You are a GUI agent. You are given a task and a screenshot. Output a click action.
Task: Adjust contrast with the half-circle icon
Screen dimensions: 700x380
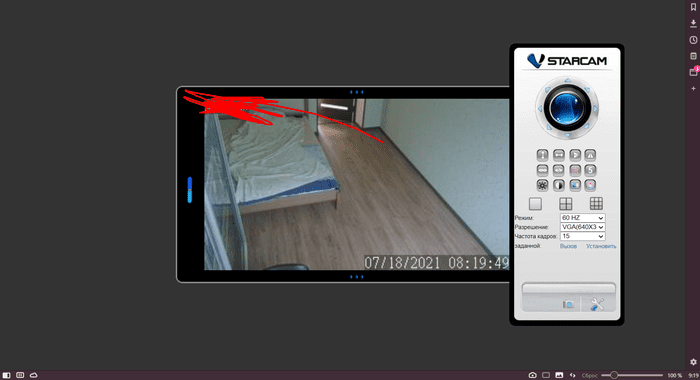click(559, 185)
